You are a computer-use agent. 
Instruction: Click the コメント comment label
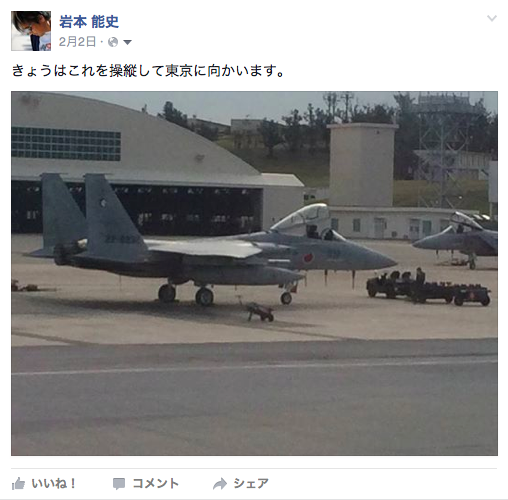156,483
